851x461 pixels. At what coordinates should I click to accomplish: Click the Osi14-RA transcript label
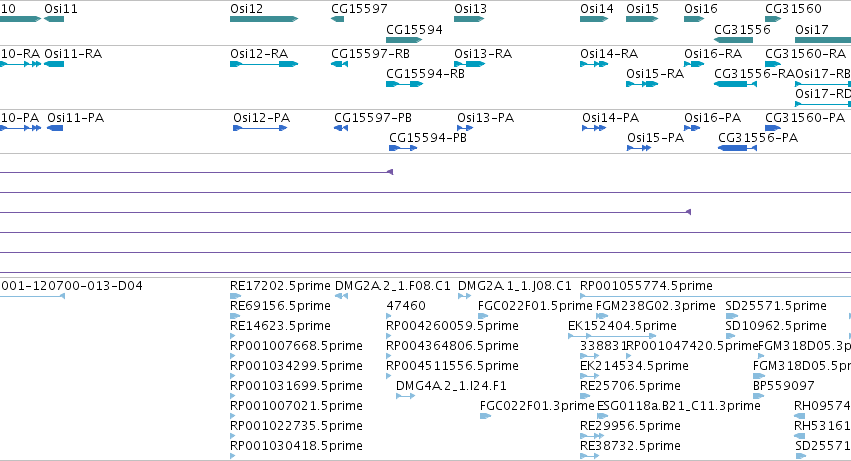pos(609,54)
